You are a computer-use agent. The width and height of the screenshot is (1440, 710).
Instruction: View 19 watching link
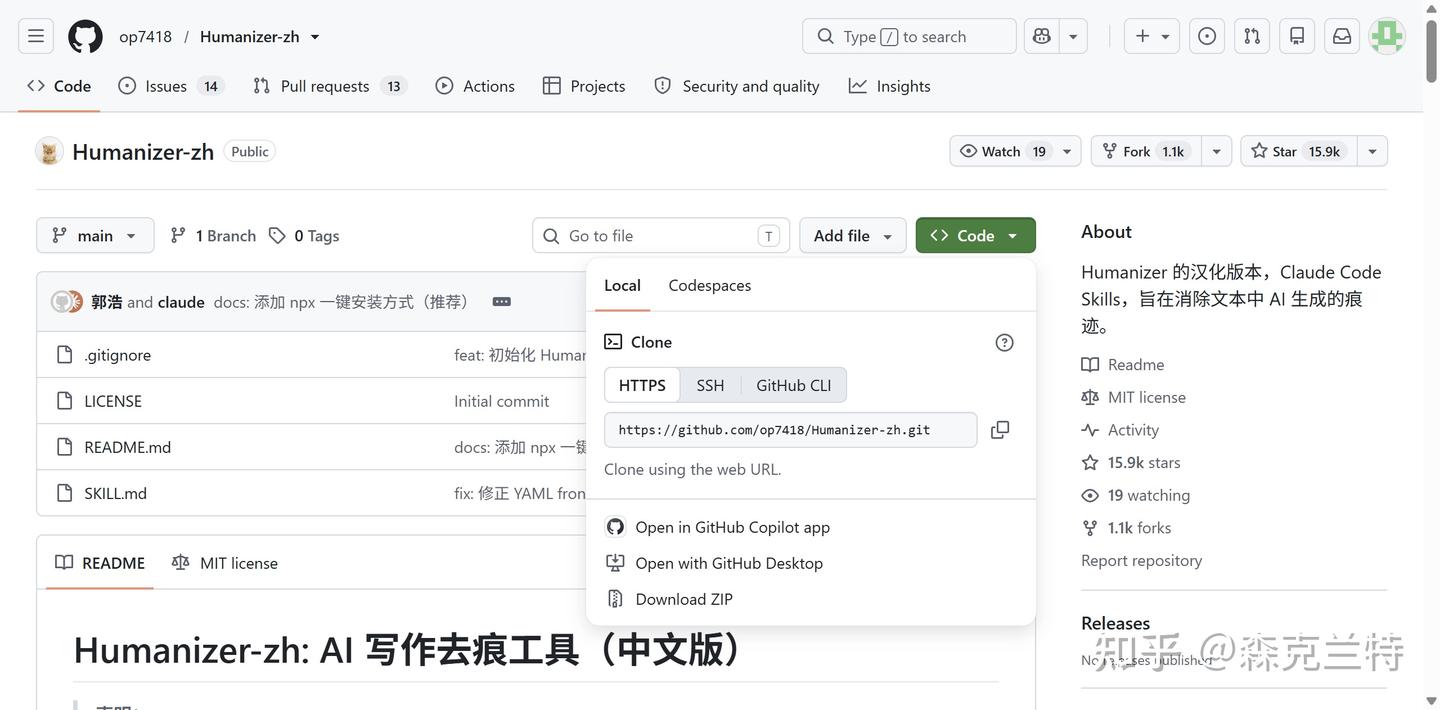click(x=1136, y=495)
